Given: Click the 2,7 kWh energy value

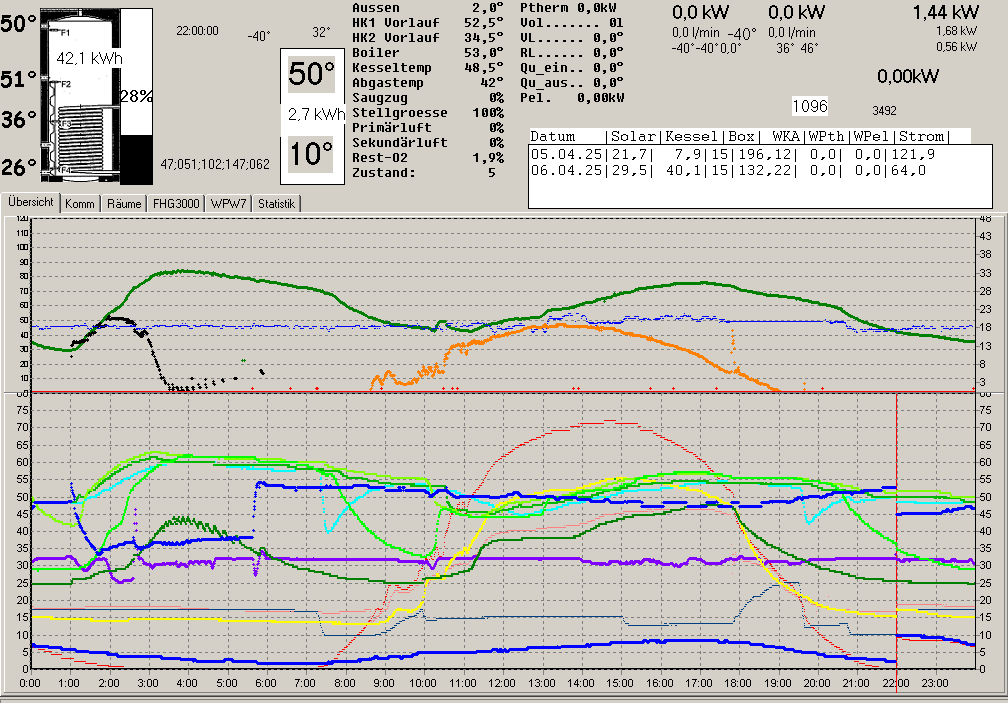Looking at the screenshot, I should (311, 115).
